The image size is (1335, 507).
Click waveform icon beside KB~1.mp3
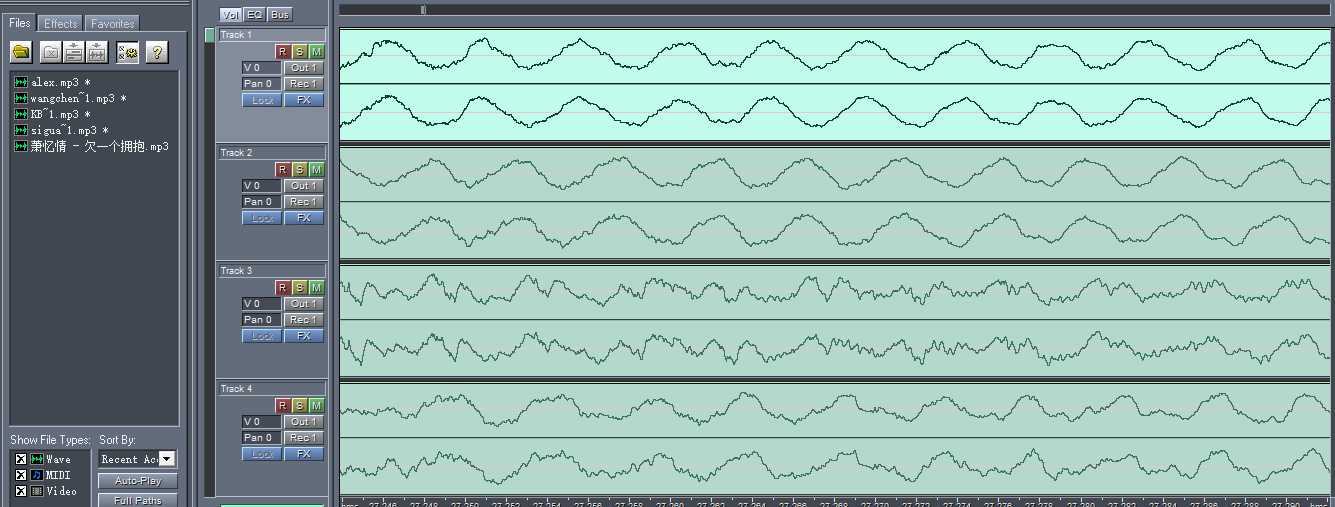tap(21, 114)
